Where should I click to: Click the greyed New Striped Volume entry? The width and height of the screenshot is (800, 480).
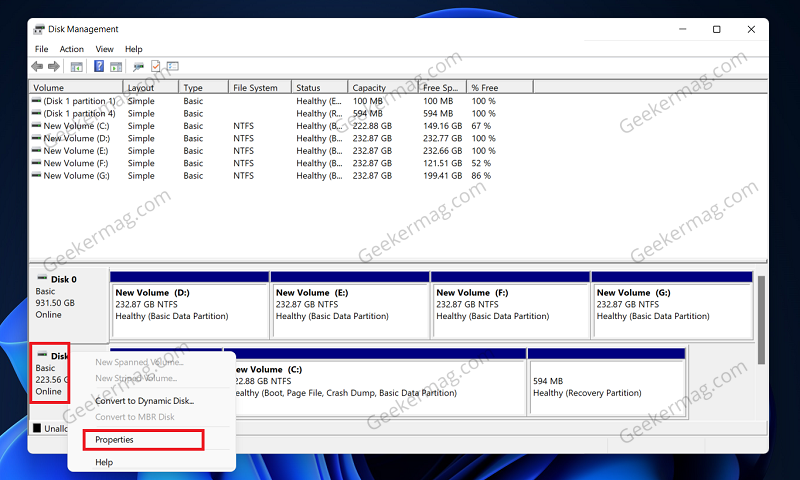[x=136, y=378]
